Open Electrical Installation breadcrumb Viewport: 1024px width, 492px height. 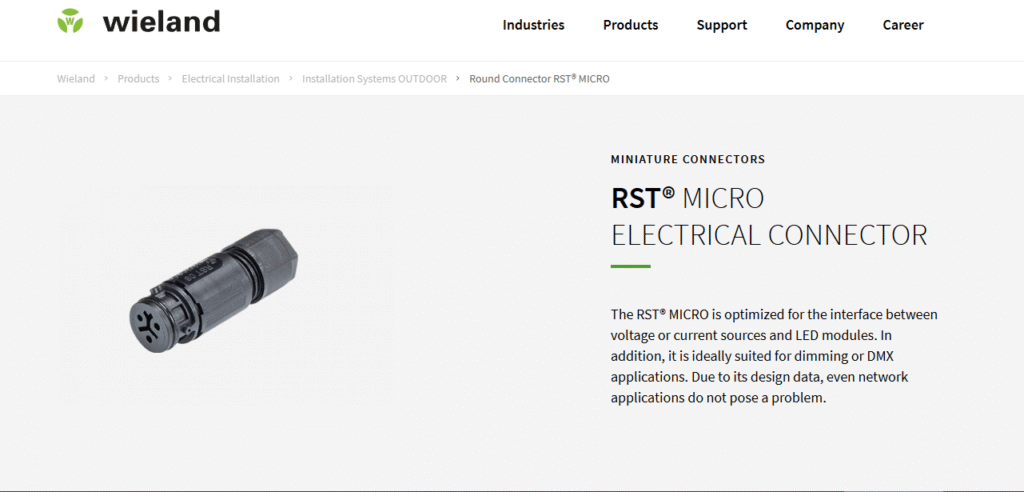(x=231, y=78)
